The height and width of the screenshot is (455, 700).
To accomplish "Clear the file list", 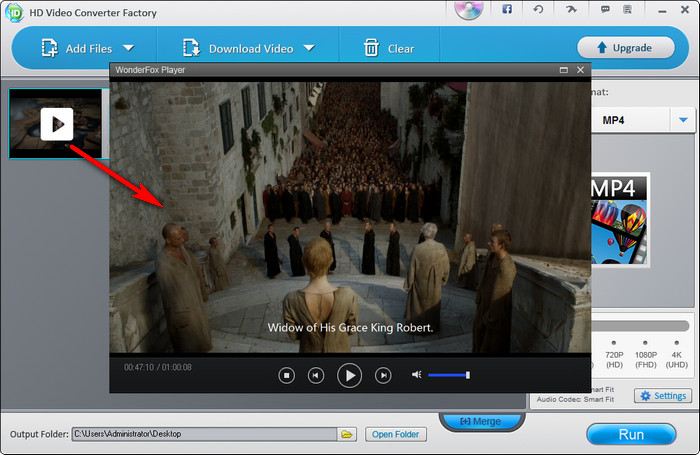I will tap(389, 48).
